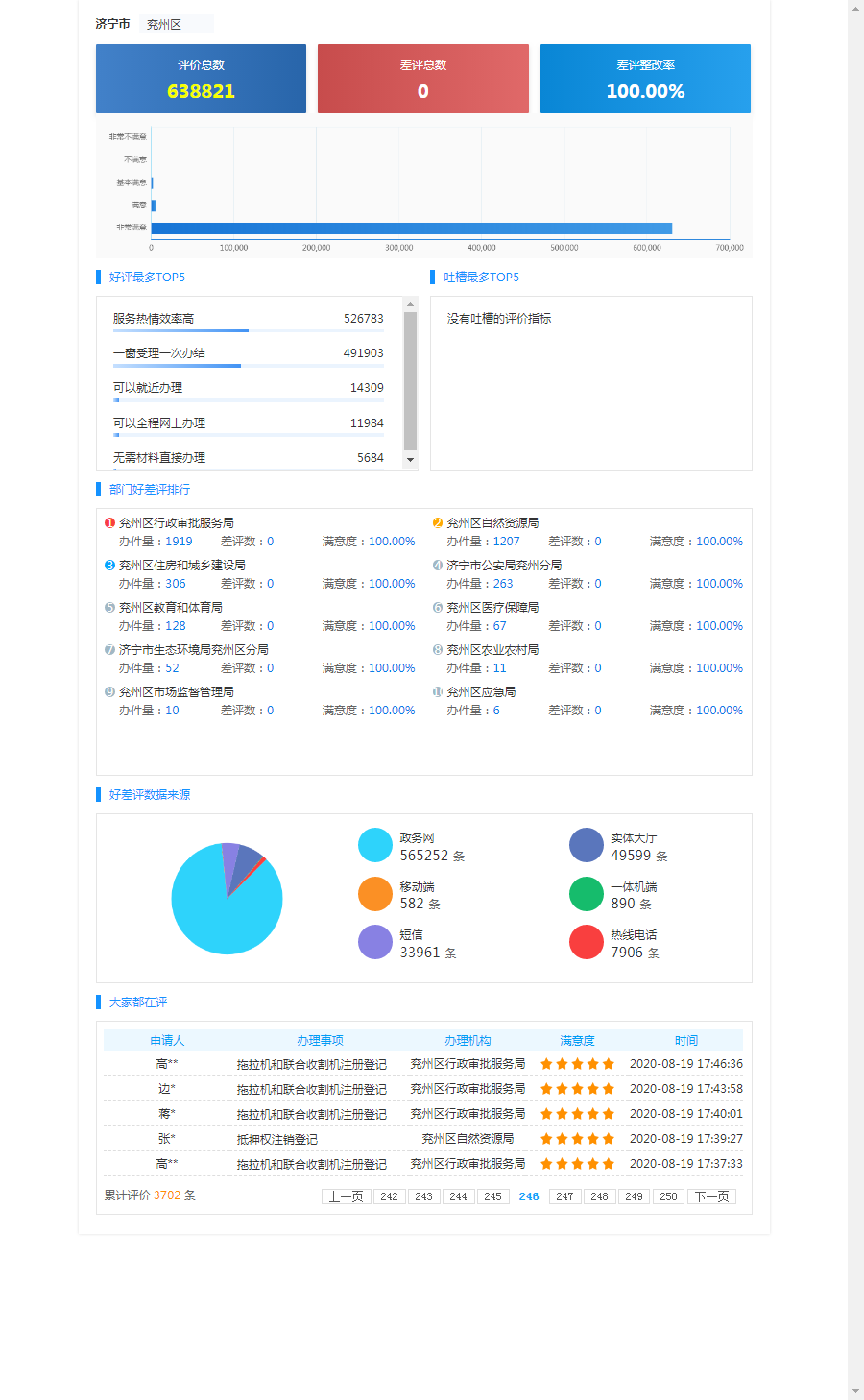Click the 满意度 column header
864x1400 pixels.
577,1041
